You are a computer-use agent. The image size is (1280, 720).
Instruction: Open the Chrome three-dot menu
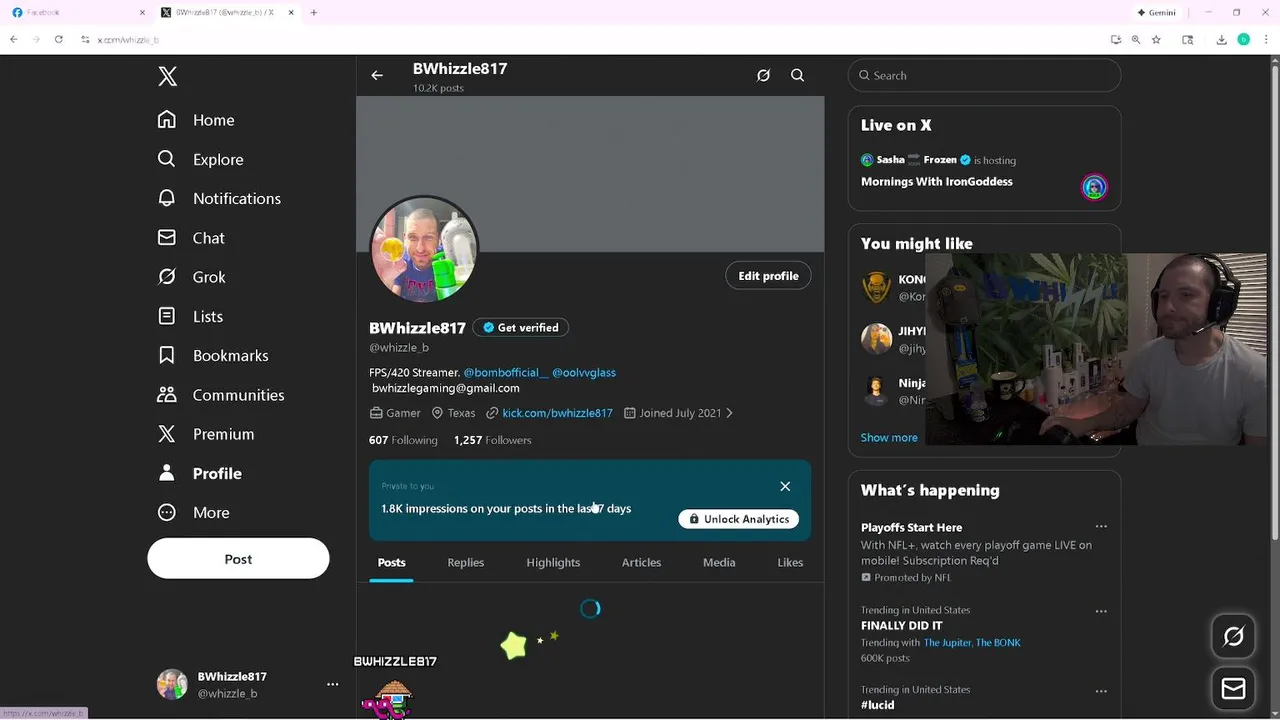coord(1266,39)
